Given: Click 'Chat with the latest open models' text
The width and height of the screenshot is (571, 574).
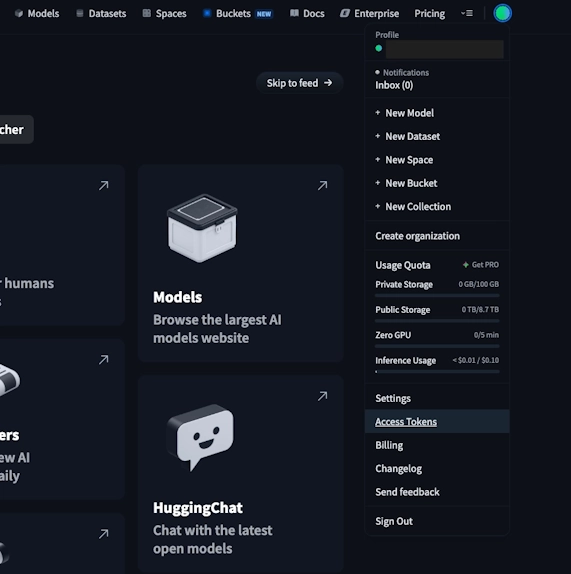Looking at the screenshot, I should [213, 539].
